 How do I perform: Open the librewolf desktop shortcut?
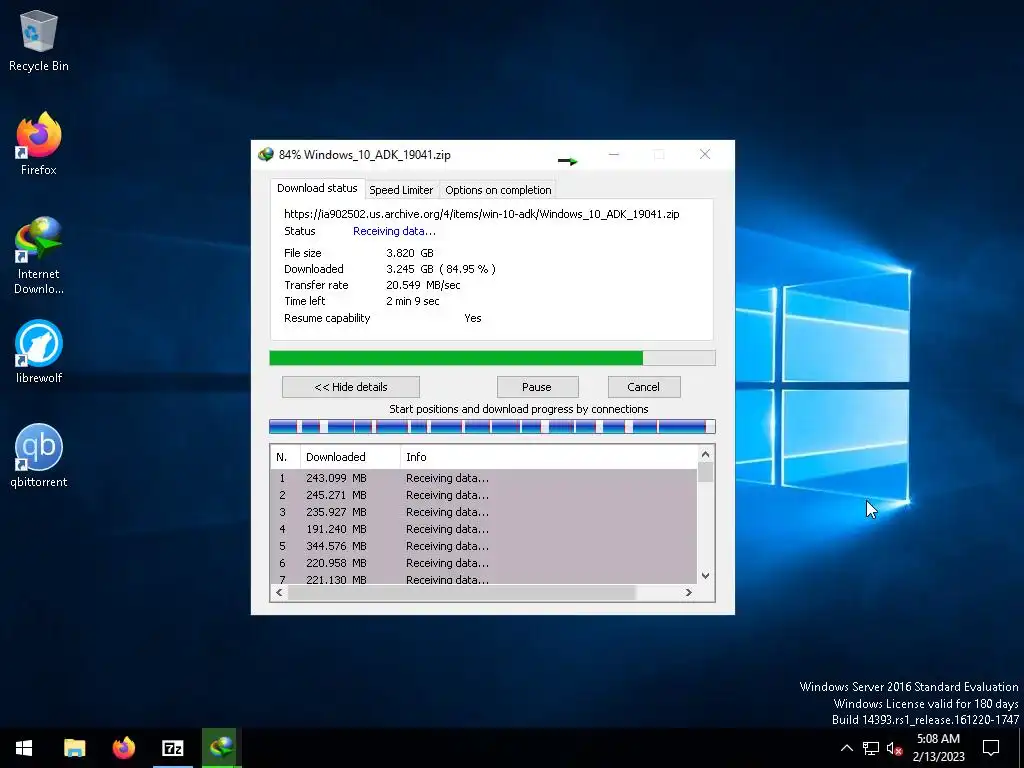[39, 351]
